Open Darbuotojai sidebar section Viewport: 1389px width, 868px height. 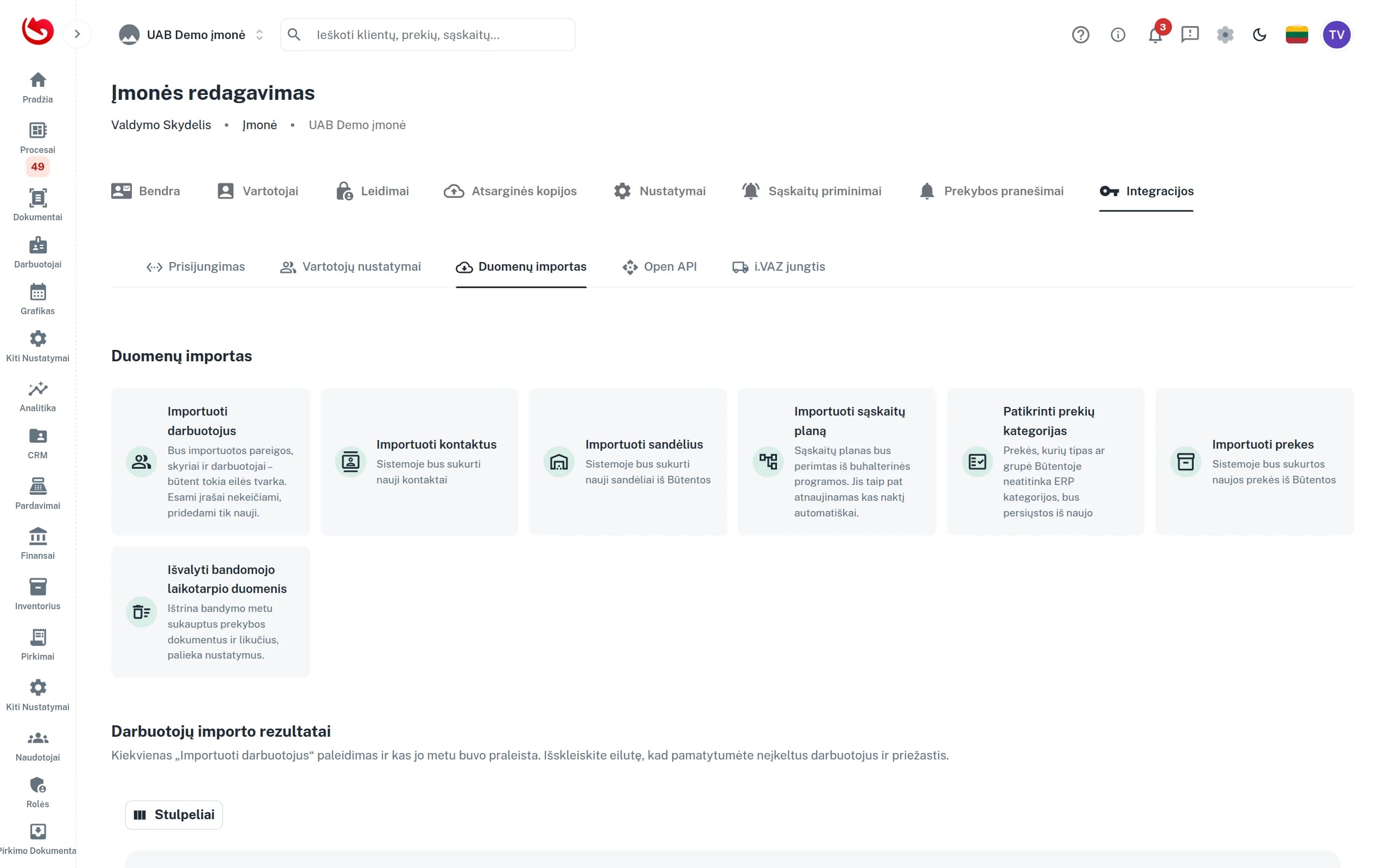[x=38, y=253]
